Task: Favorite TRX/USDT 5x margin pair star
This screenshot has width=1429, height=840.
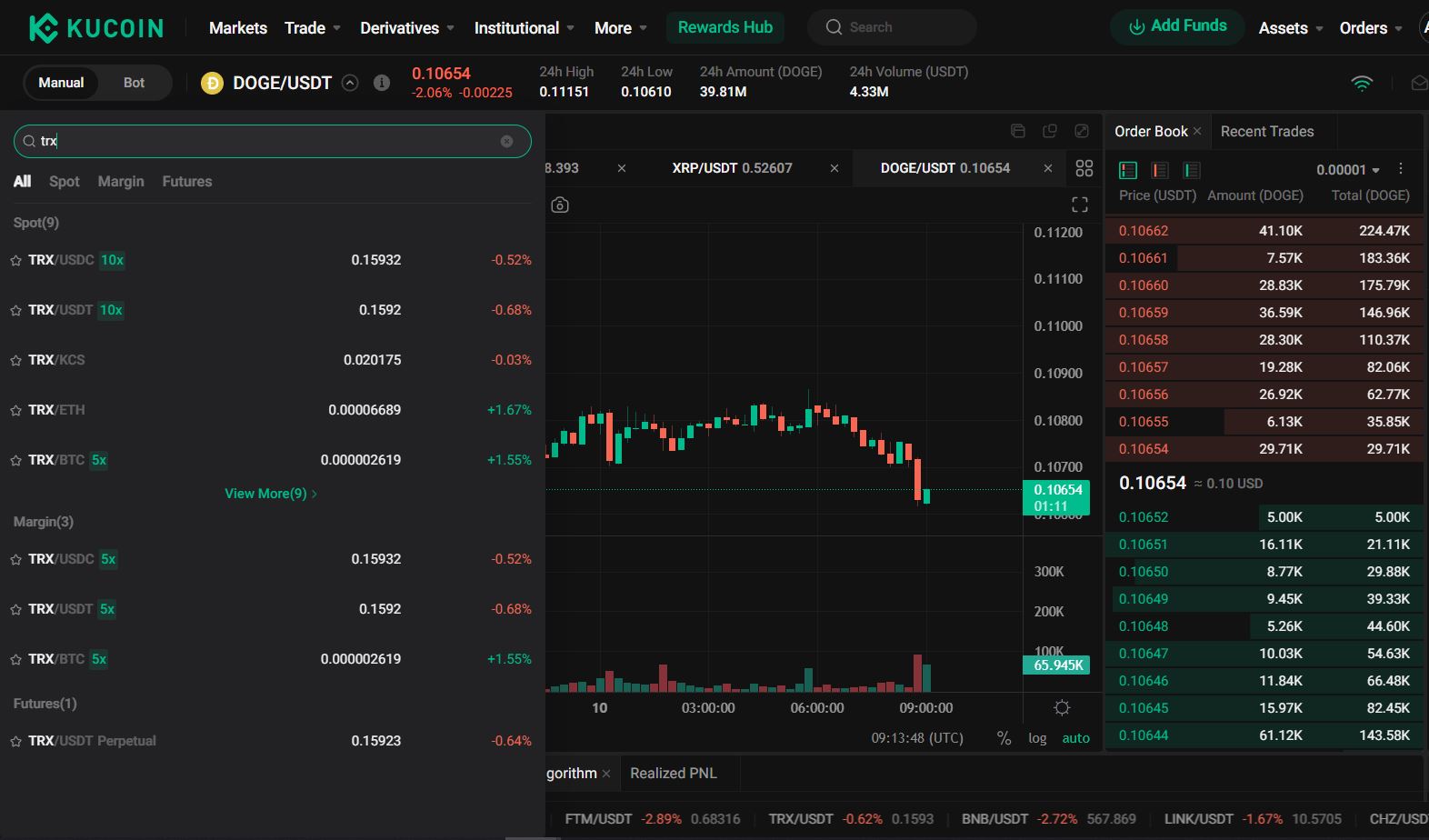Action: tap(15, 609)
